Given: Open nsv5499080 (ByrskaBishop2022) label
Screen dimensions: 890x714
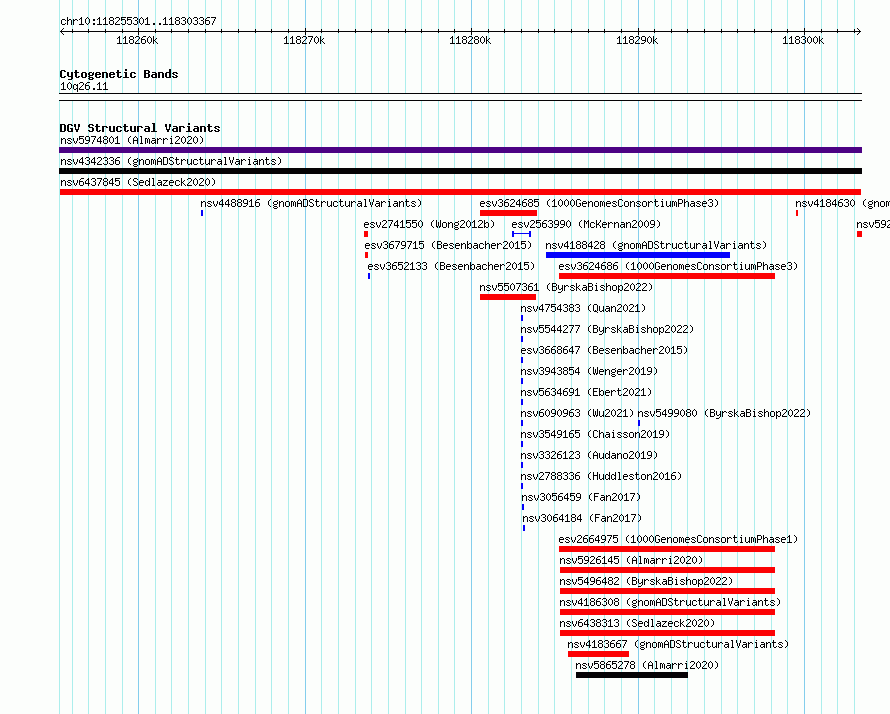Looking at the screenshot, I should pyautogui.click(x=724, y=413).
